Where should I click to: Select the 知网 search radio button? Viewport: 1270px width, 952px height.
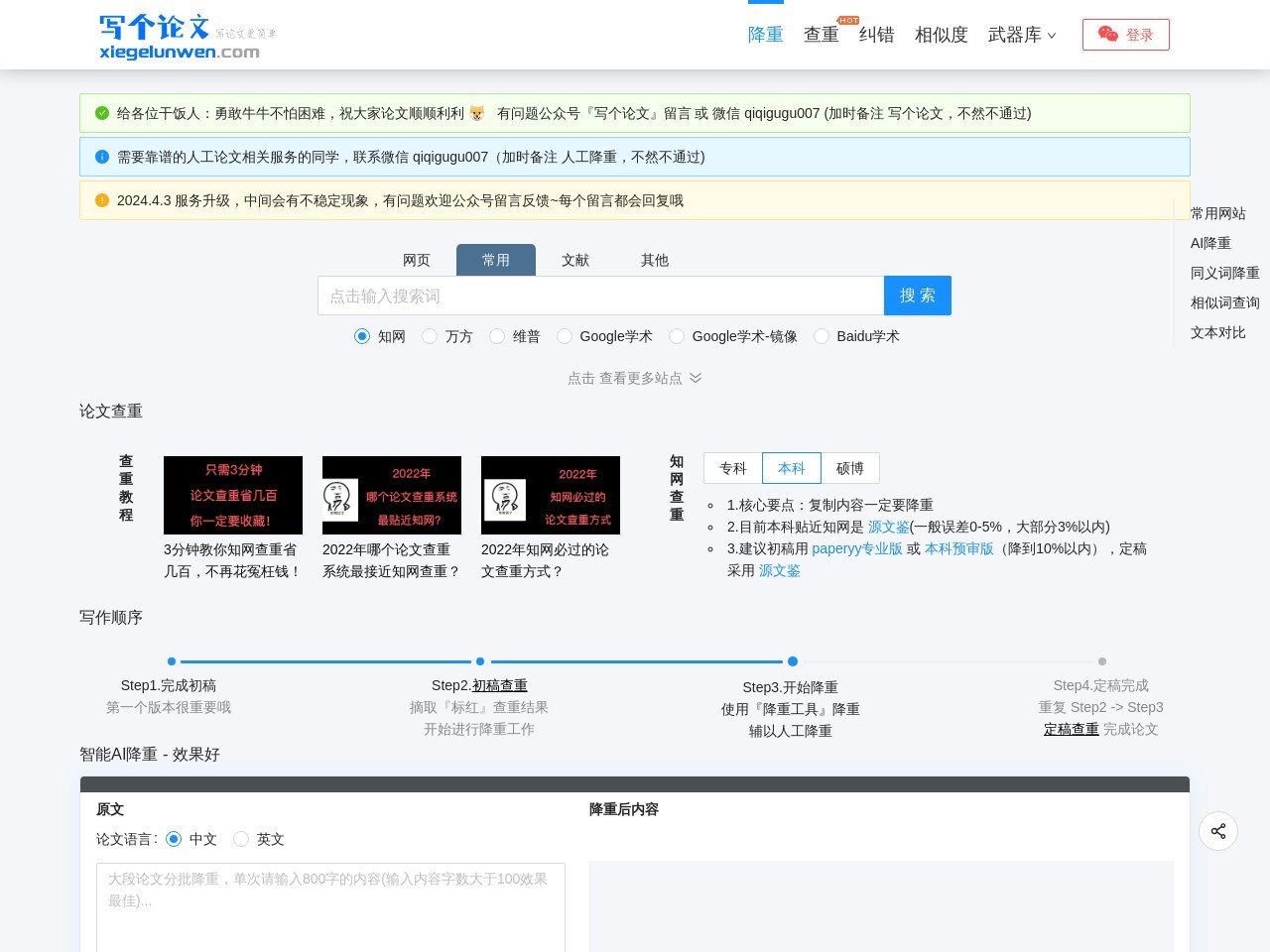361,336
